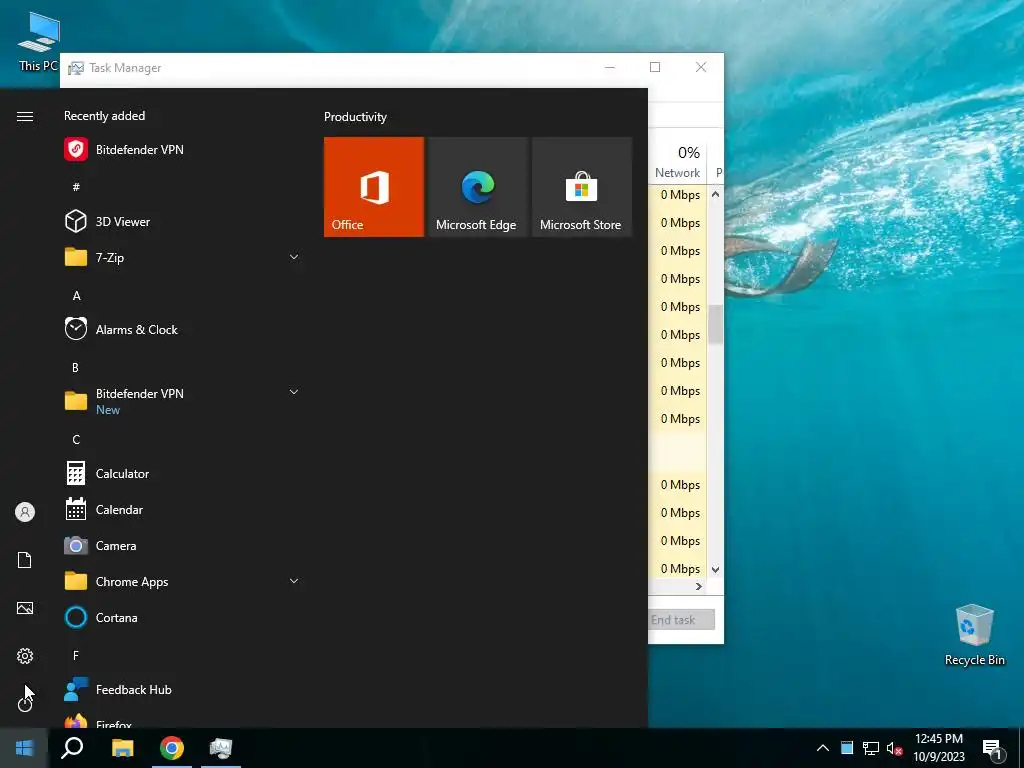Screen dimensions: 1024x768
Task: Switch to Google Chrome on taskbar
Action: (172, 748)
